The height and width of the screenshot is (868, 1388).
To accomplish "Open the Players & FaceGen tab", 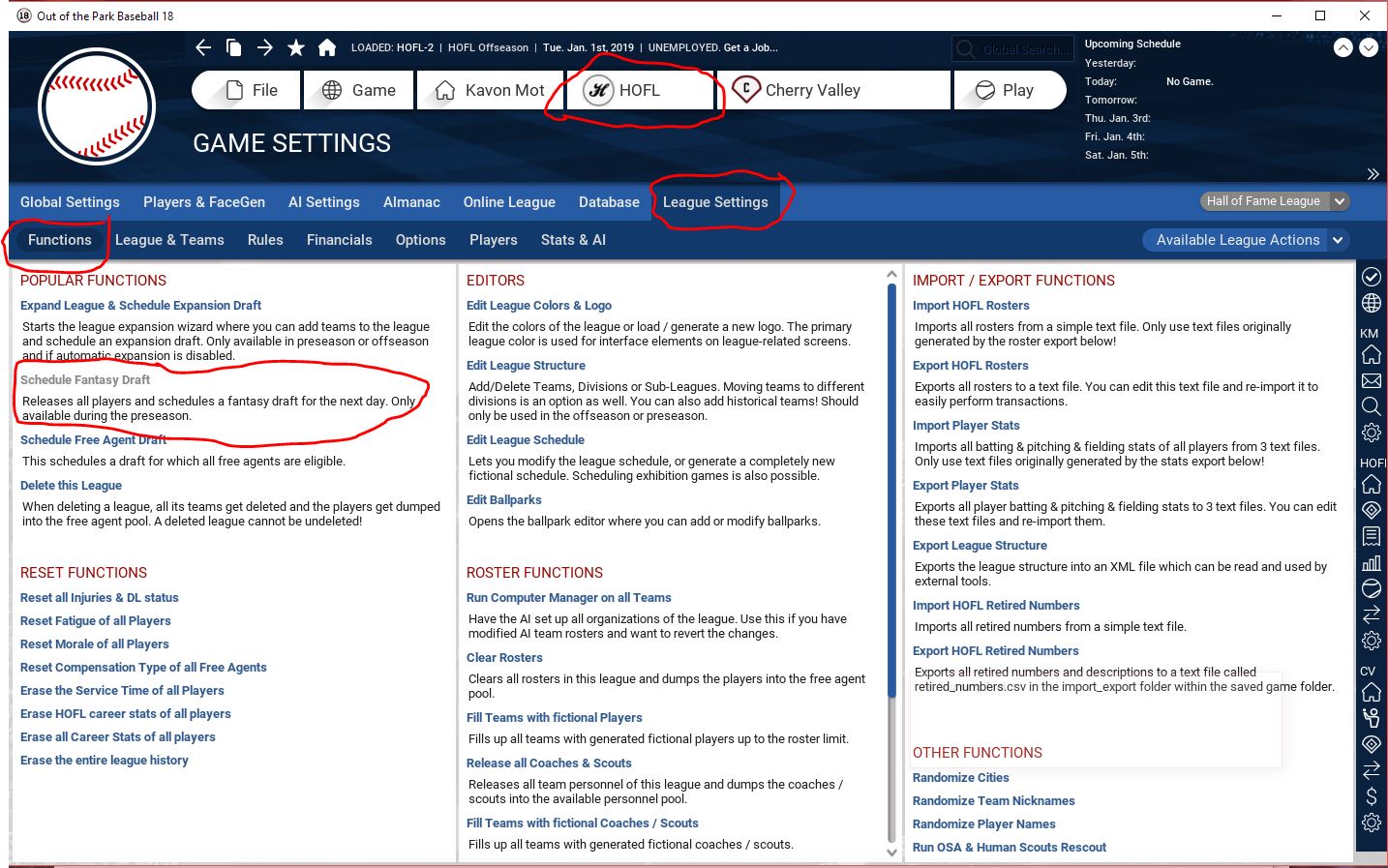I will click(204, 202).
